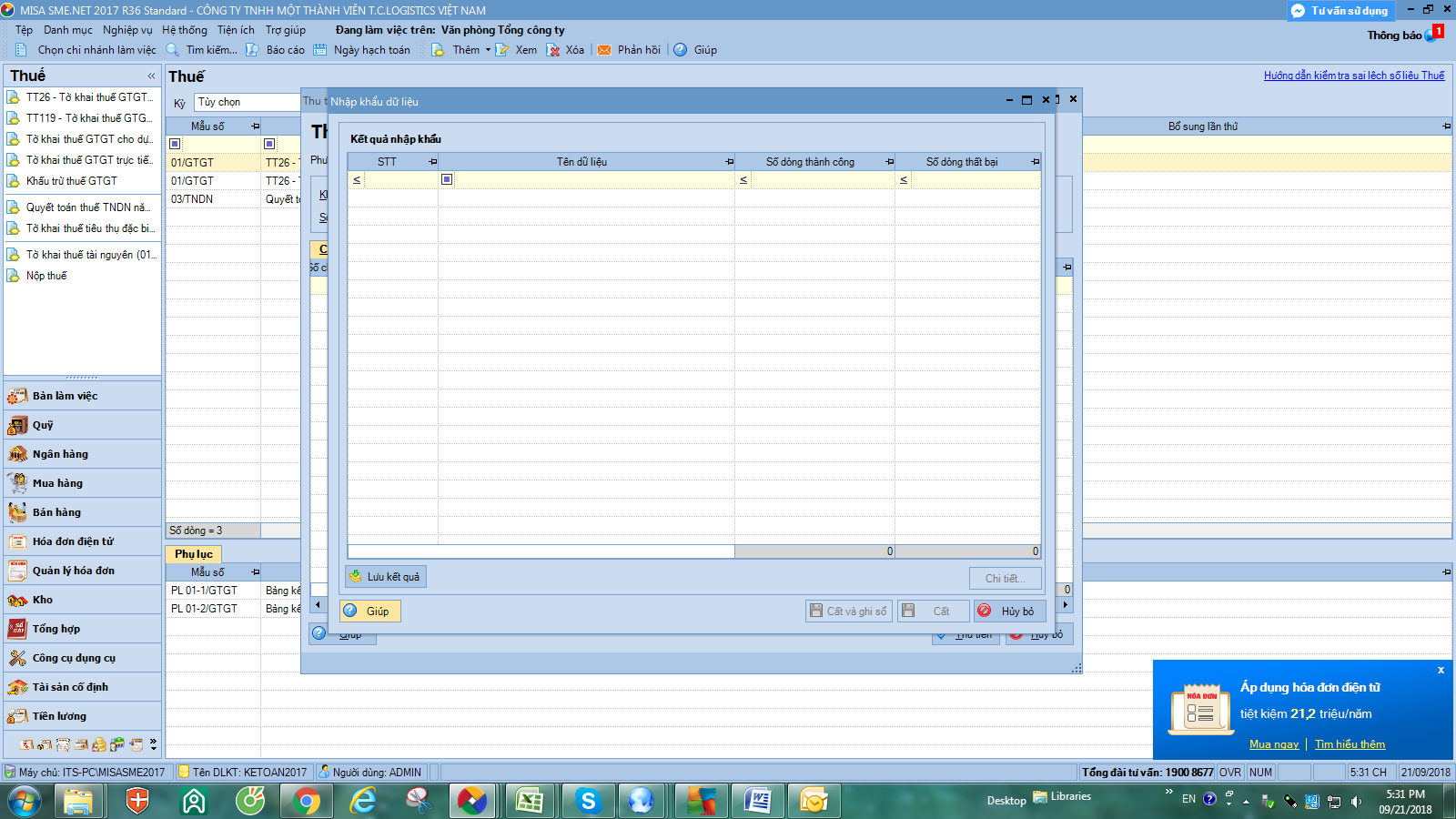The height and width of the screenshot is (819, 1456).
Task: Open the Công cụ dụng cụ module
Action: (82, 658)
